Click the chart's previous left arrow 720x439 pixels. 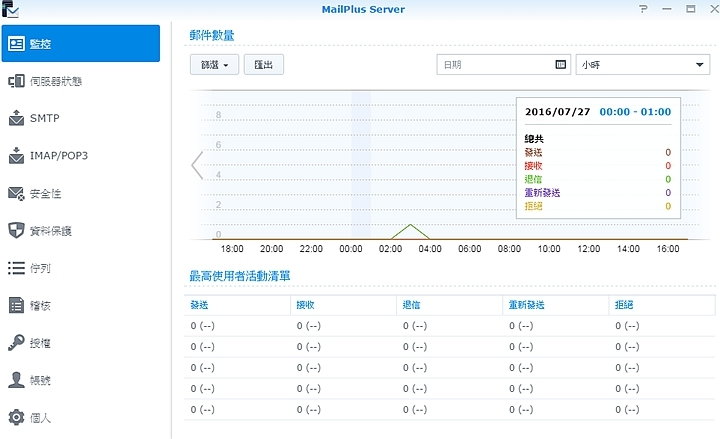click(197, 165)
